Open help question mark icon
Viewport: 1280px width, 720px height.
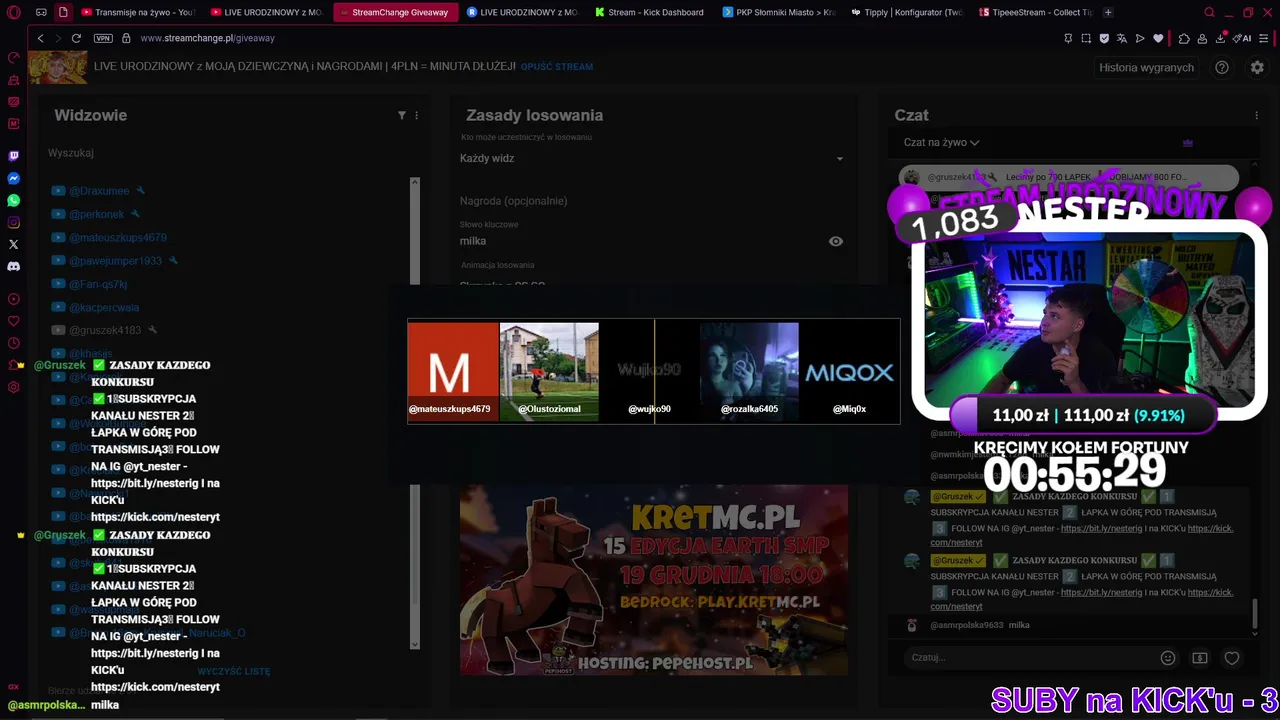pos(1222,67)
